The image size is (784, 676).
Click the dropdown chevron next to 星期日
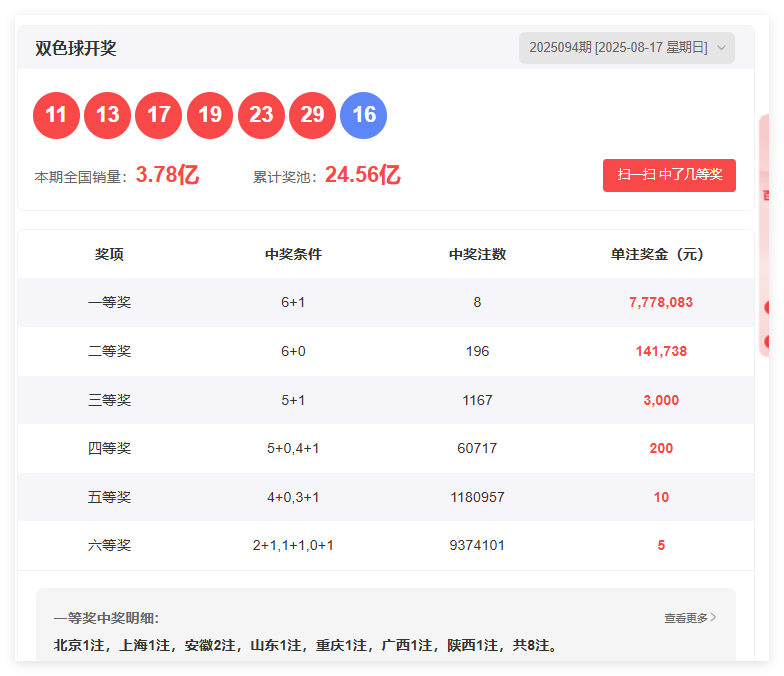[721, 48]
